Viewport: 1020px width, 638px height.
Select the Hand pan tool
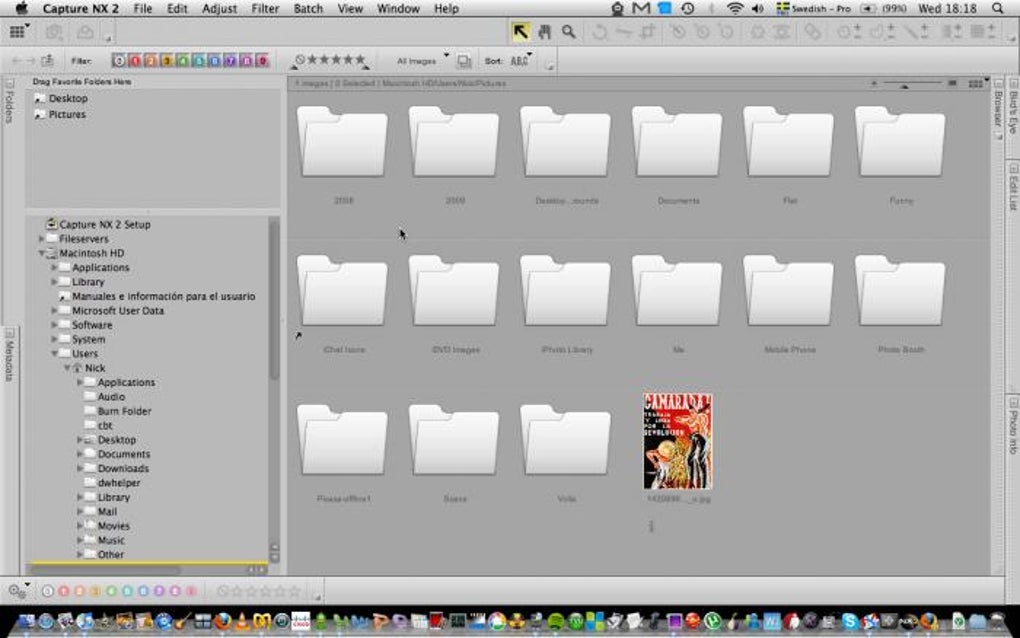(x=544, y=32)
